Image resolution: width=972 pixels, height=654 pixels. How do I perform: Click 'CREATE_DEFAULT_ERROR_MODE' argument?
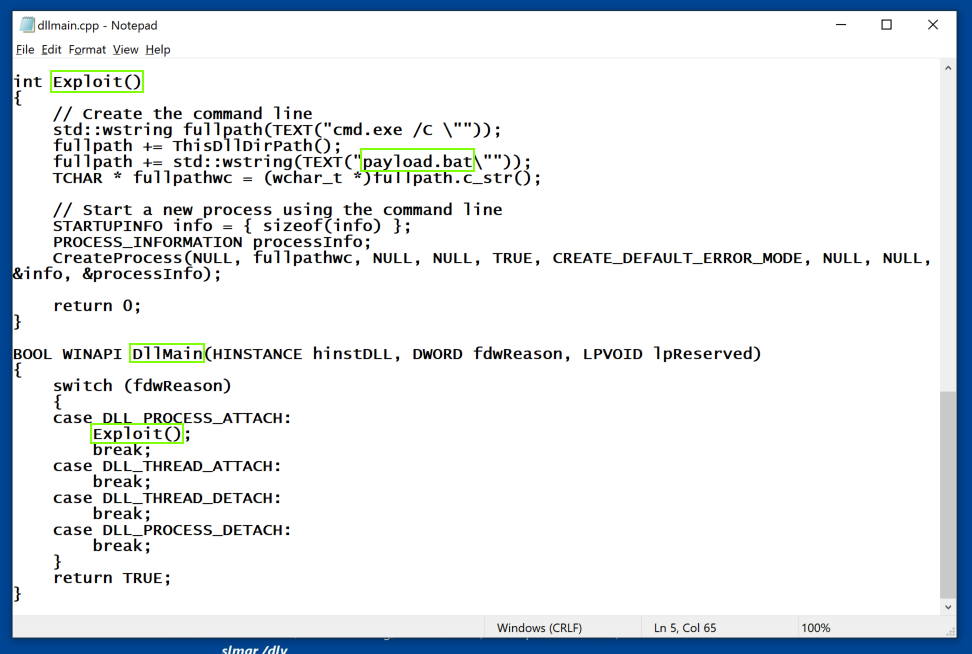point(677,258)
